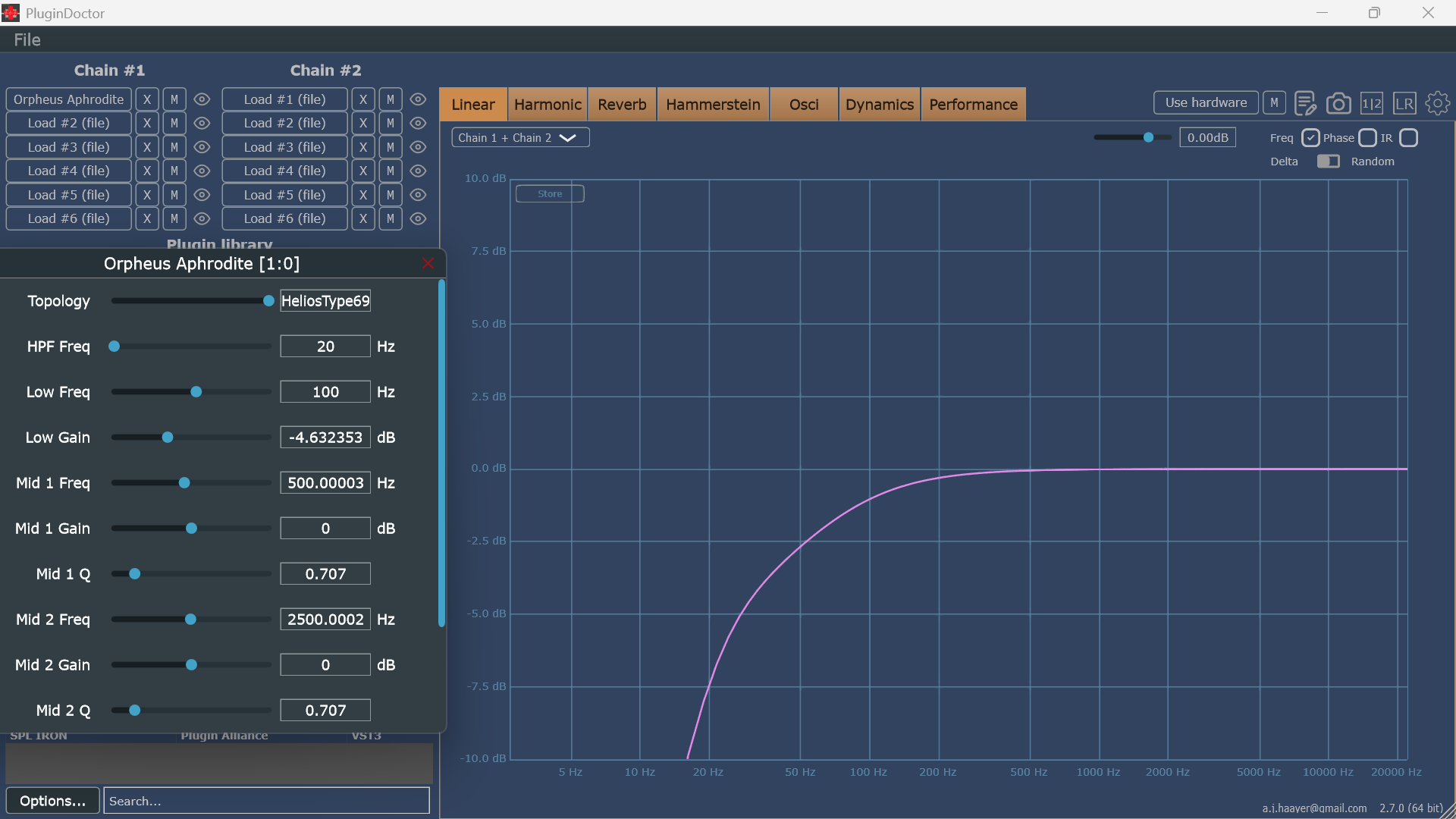Image resolution: width=1456 pixels, height=819 pixels.
Task: Click the Low Gain slider handle
Action: point(168,438)
